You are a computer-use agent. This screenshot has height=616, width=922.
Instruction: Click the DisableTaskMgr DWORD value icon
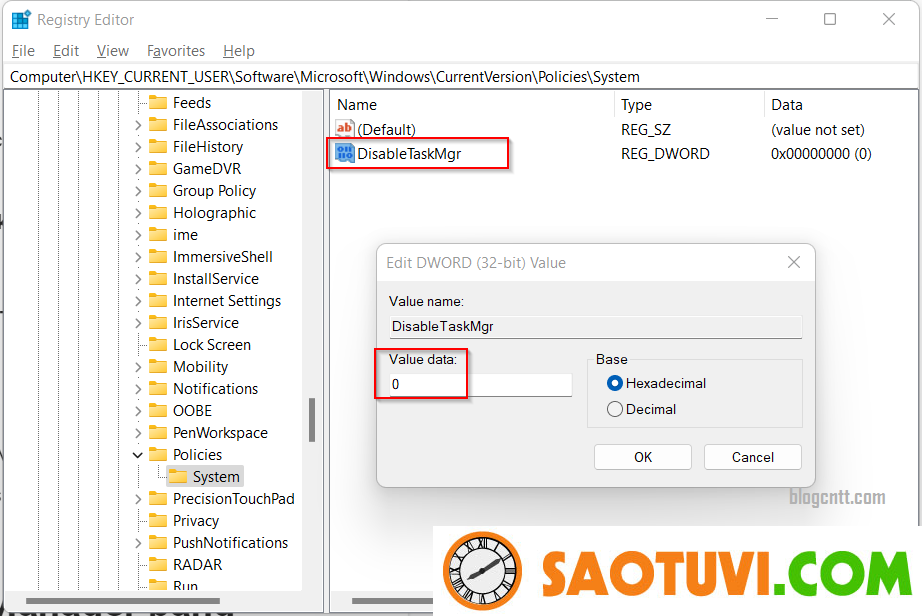pyautogui.click(x=345, y=153)
